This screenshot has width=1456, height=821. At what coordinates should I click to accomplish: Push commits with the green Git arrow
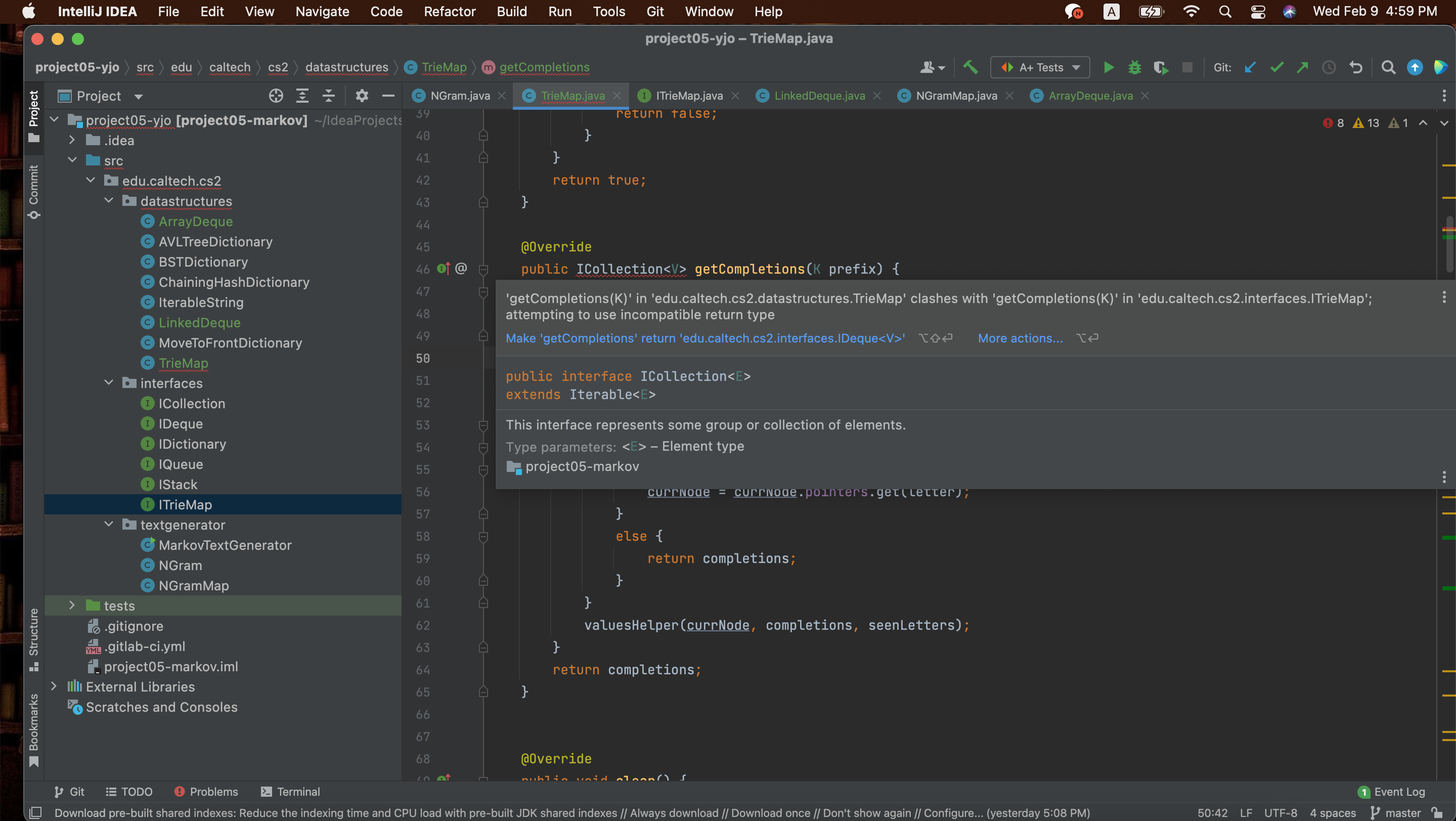point(1302,67)
